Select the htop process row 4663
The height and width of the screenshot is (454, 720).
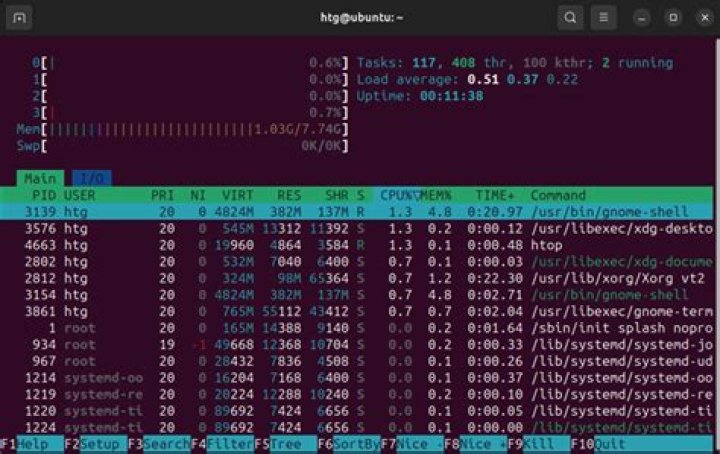click(357, 245)
